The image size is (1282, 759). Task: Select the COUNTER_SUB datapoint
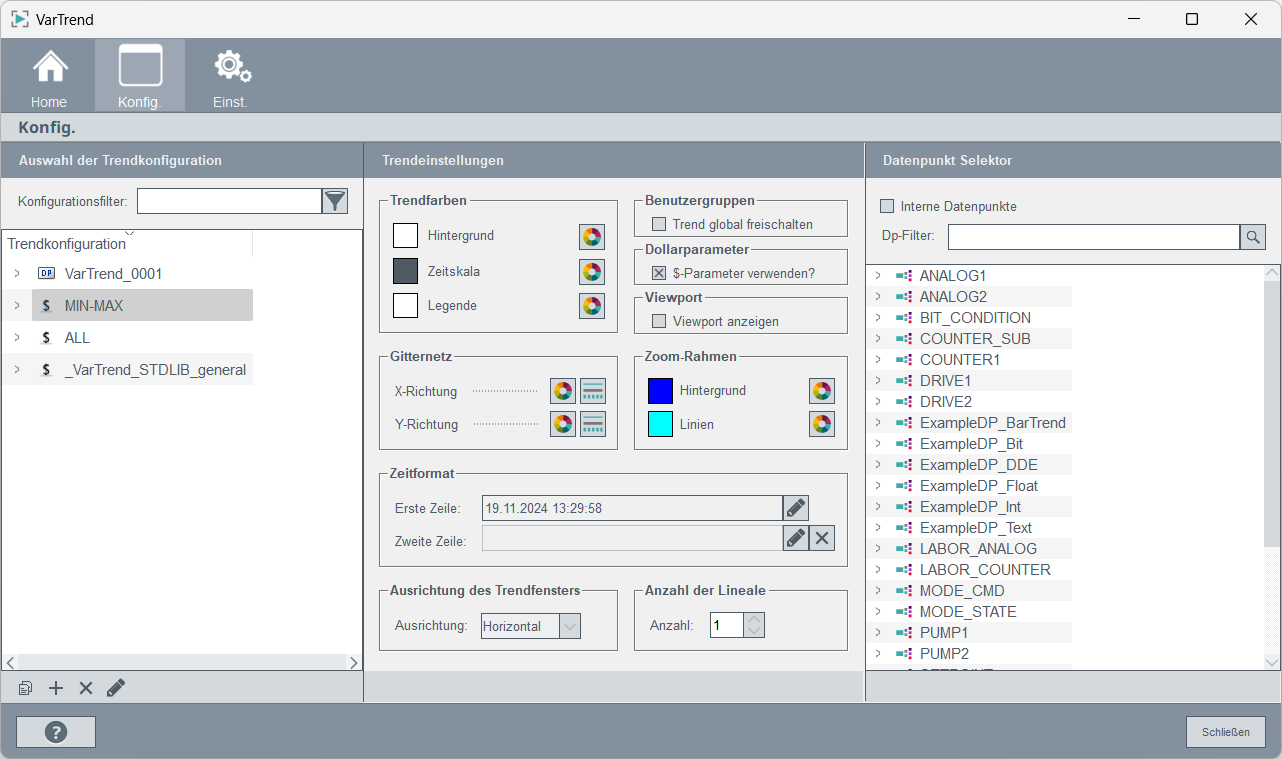975,338
